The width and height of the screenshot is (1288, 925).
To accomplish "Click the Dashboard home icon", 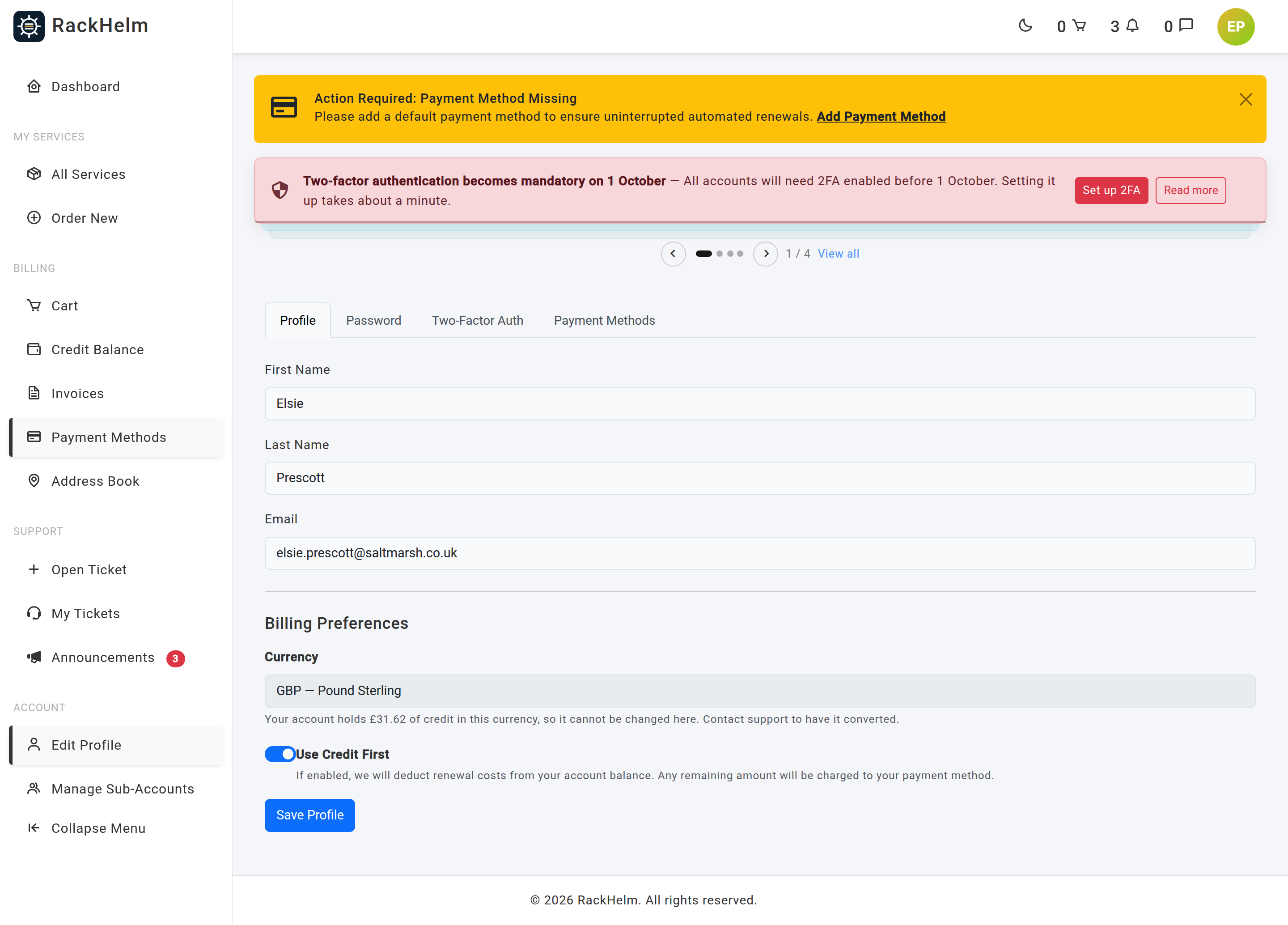I will 34,86.
